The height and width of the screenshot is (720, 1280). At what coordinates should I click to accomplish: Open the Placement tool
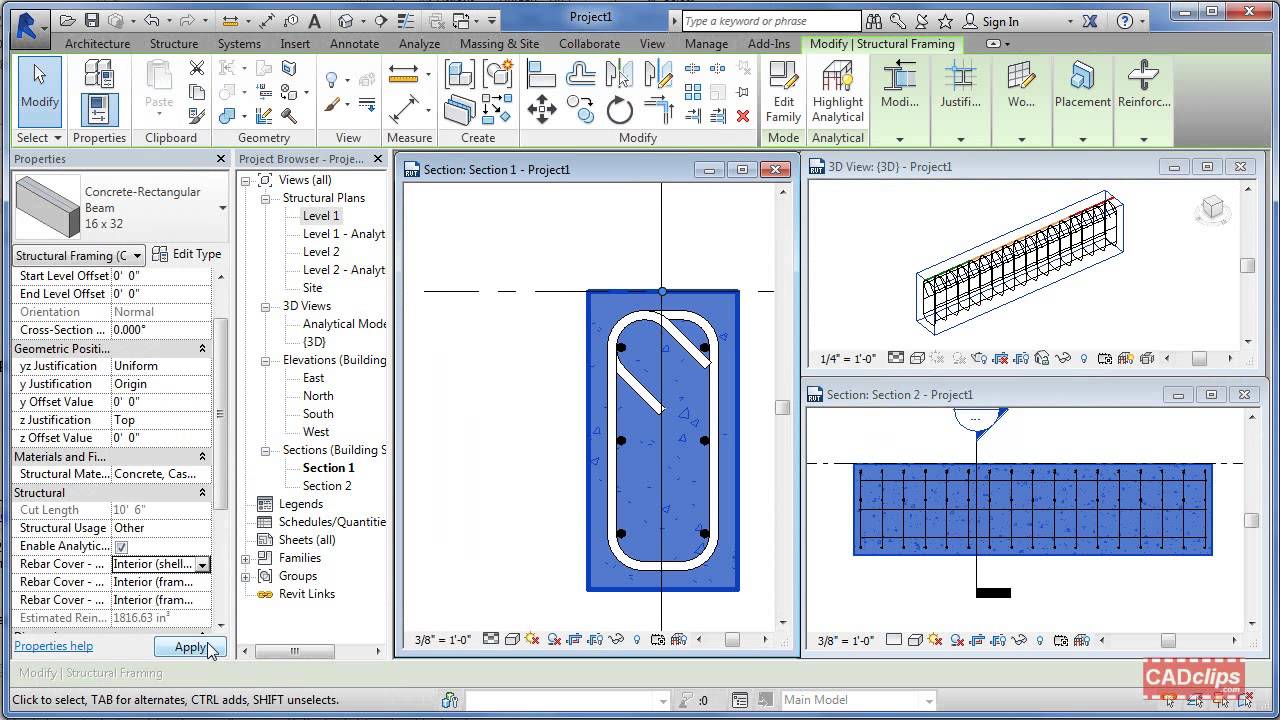click(1082, 90)
